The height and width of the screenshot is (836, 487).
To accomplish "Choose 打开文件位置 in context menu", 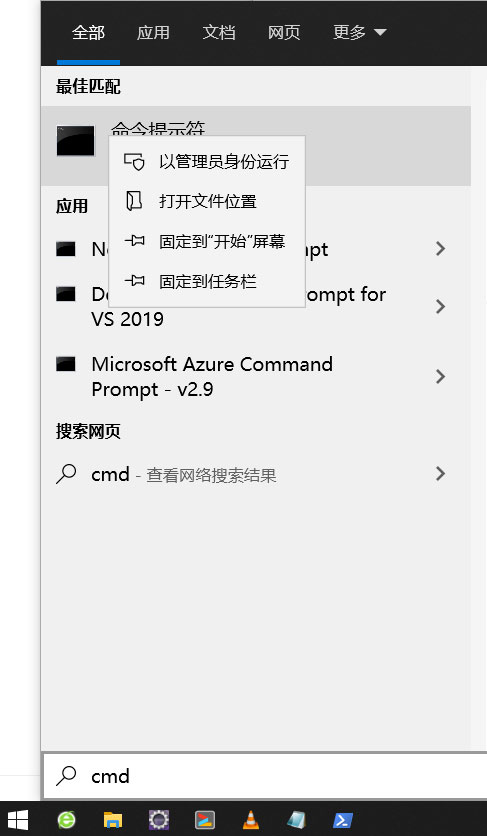I will [207, 202].
